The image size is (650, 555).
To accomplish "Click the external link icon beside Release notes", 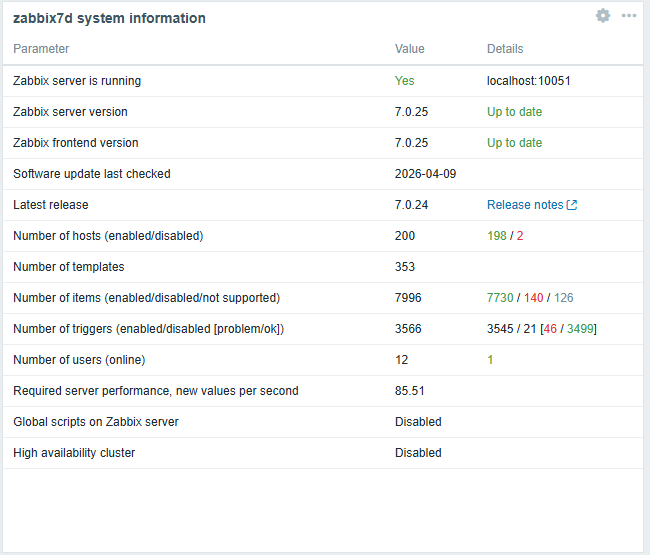I will [x=572, y=205].
